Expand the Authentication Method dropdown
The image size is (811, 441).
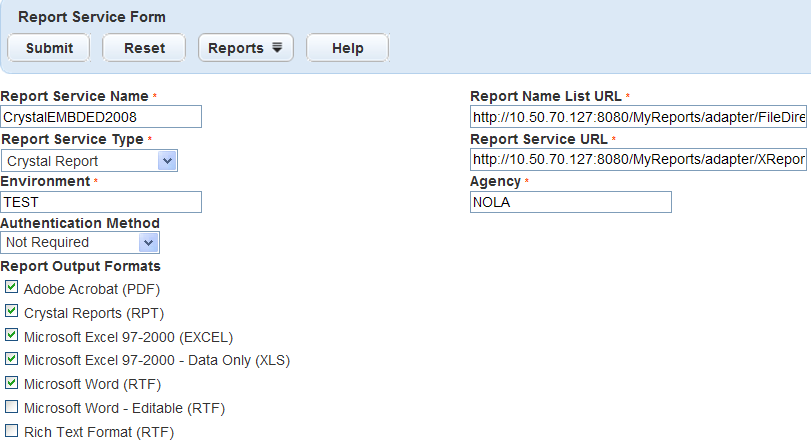pyautogui.click(x=80, y=242)
